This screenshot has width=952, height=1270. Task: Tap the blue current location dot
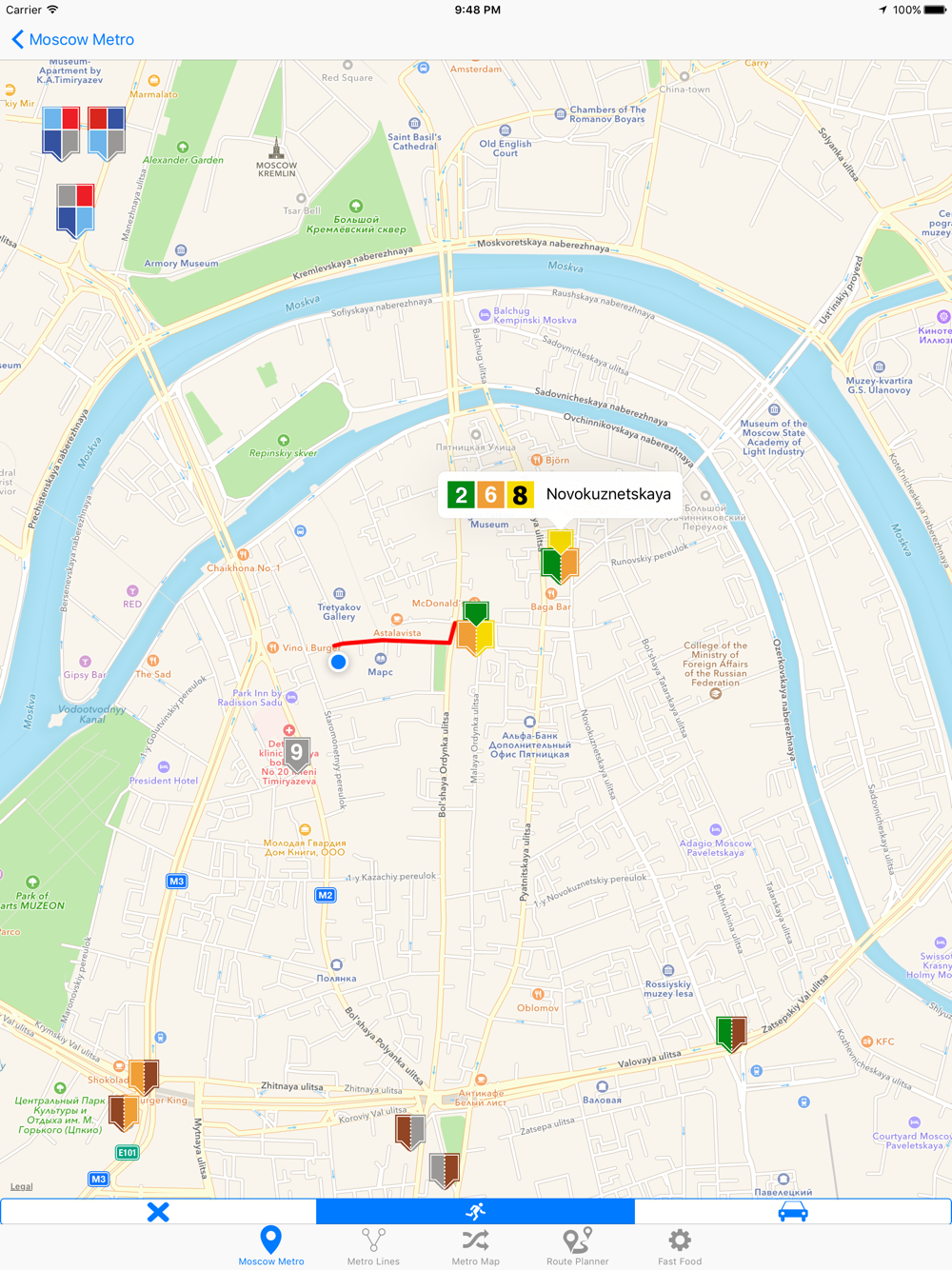338,662
